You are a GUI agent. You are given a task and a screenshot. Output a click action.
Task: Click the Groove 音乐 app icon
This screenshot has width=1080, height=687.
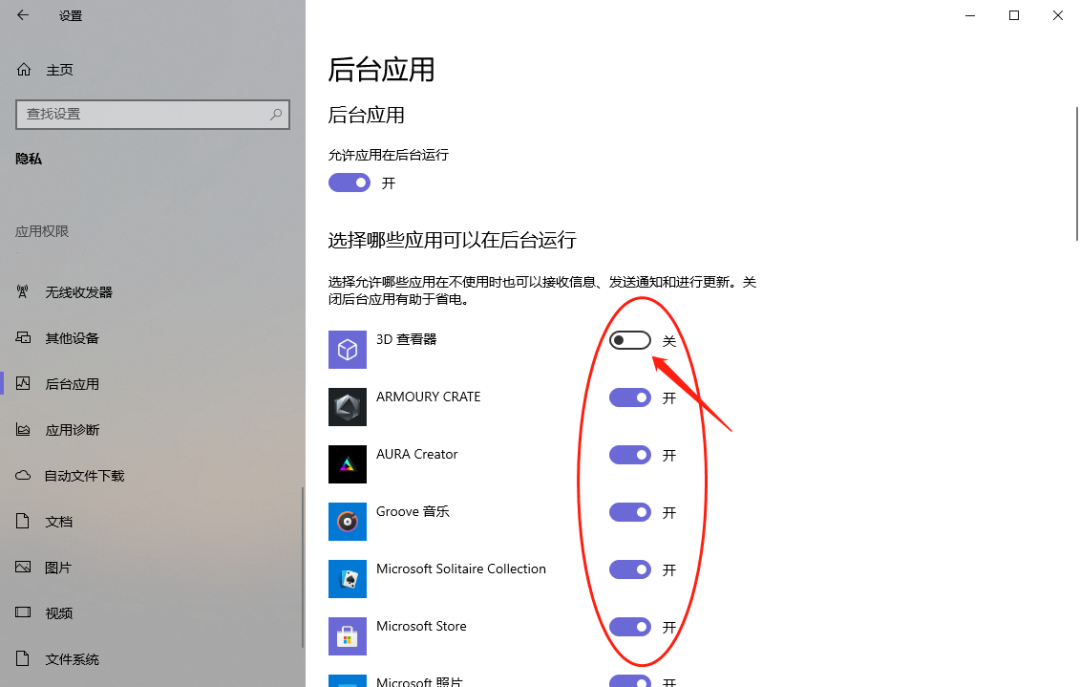click(x=347, y=521)
